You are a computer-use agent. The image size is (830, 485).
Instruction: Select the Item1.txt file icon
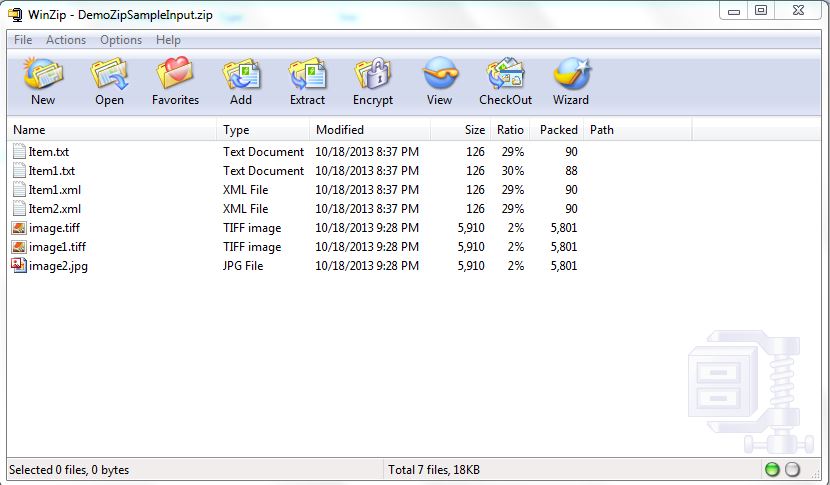click(x=19, y=170)
